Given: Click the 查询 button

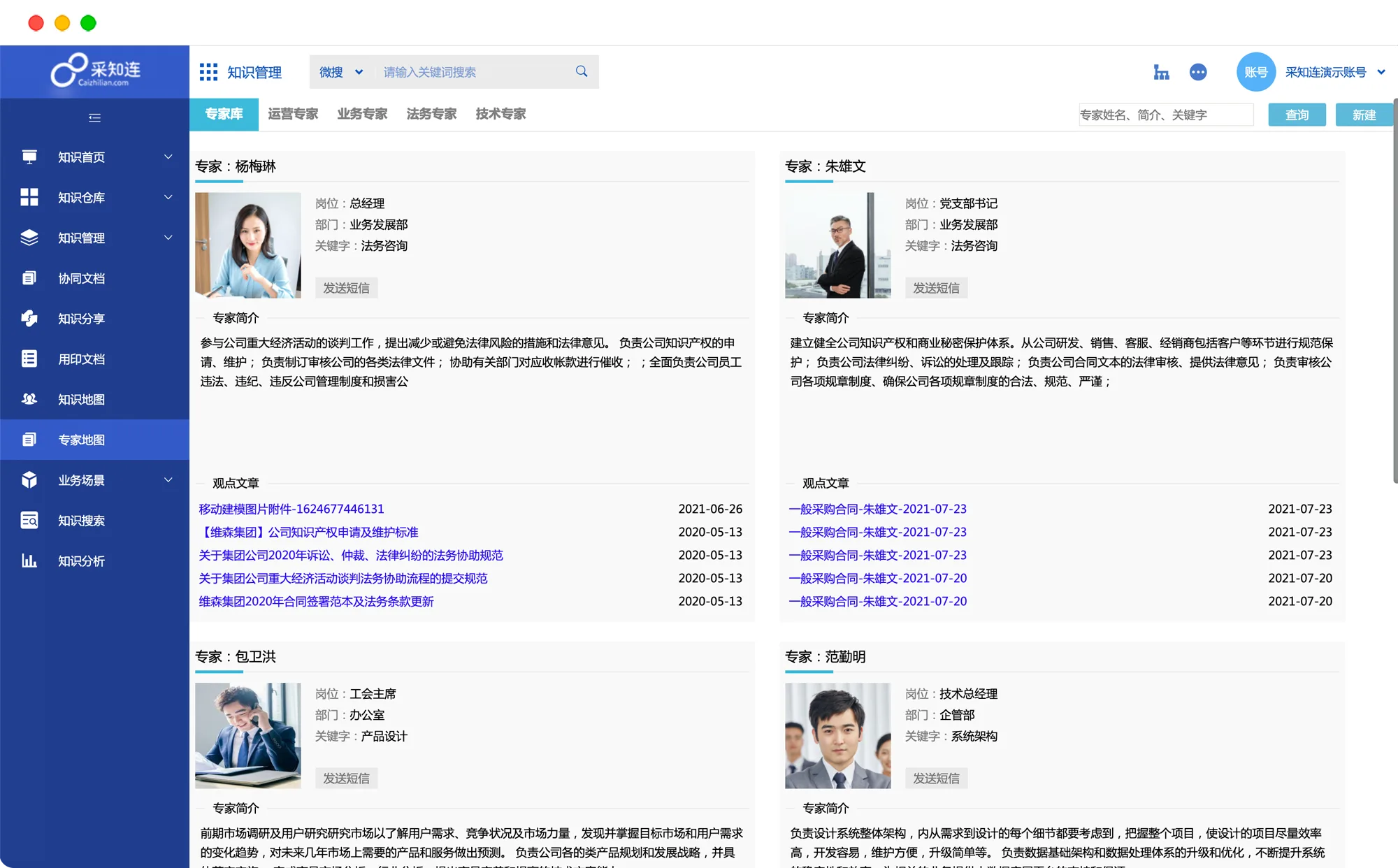Looking at the screenshot, I should pos(1297,115).
